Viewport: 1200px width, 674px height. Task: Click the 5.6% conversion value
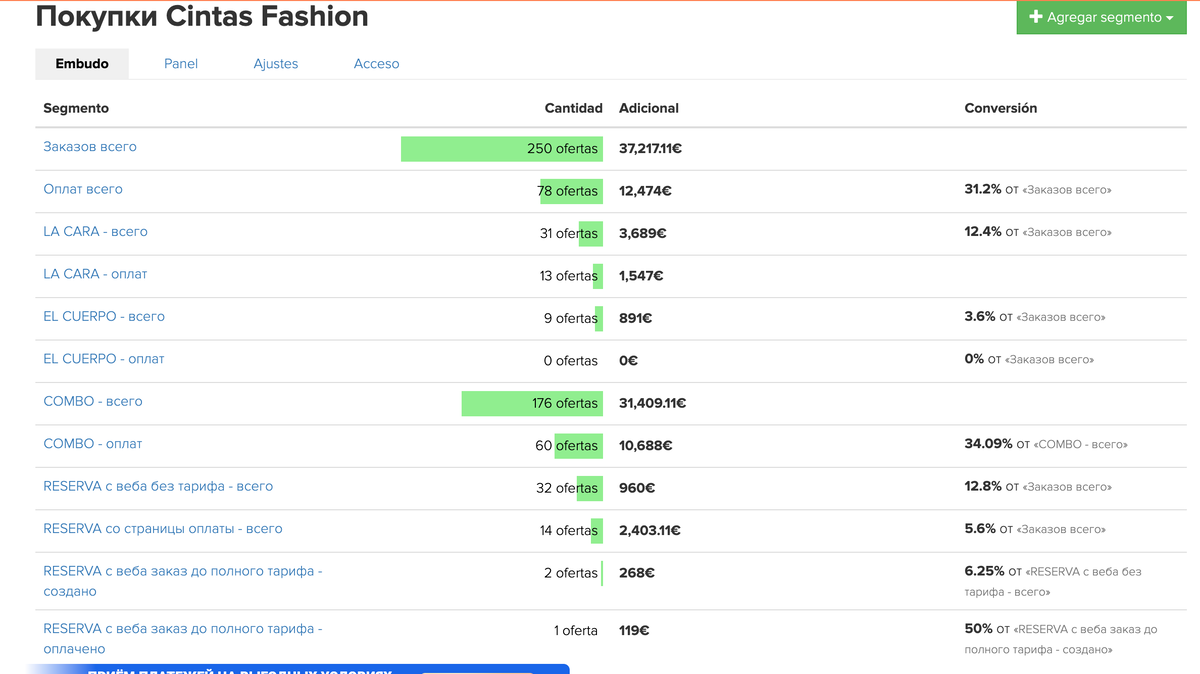point(980,529)
